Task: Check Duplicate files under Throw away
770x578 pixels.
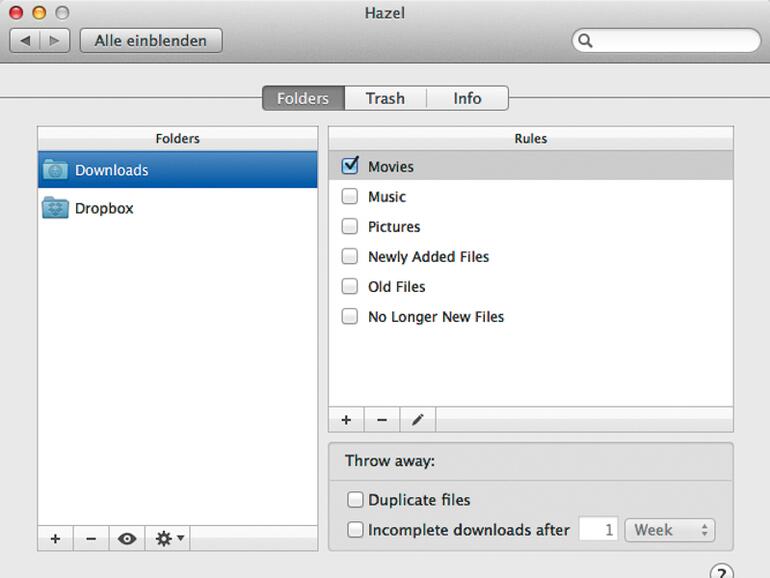Action: click(x=355, y=499)
